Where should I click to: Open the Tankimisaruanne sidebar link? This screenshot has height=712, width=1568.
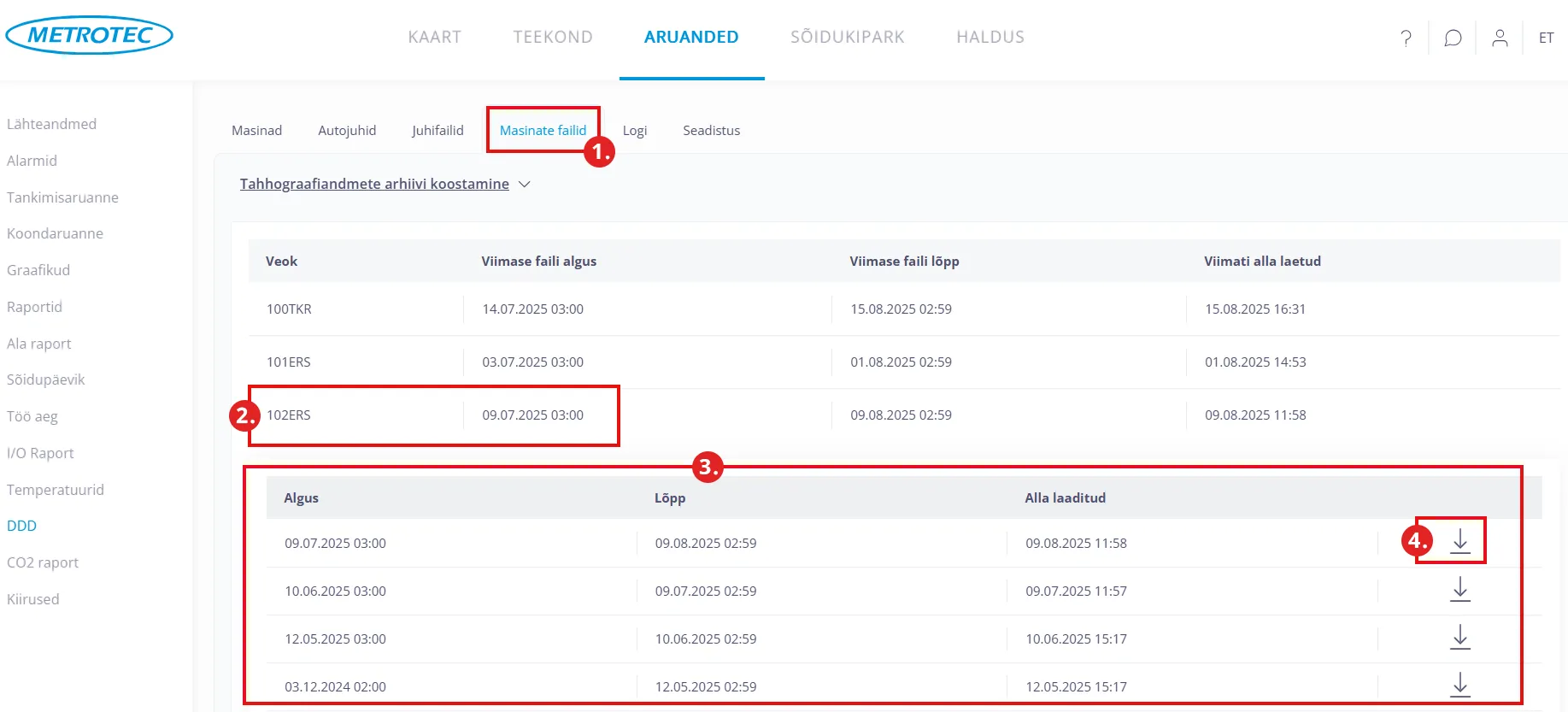point(62,197)
